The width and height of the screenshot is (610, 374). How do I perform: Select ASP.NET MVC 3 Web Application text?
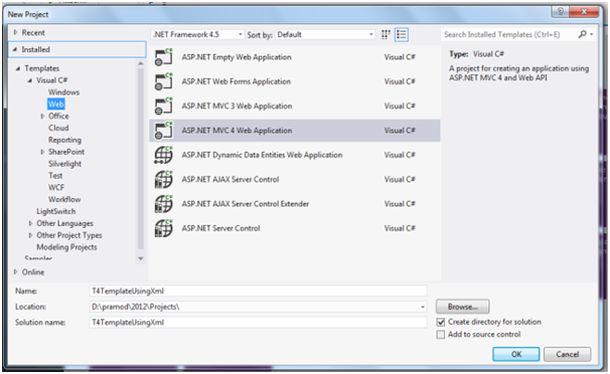[237, 106]
